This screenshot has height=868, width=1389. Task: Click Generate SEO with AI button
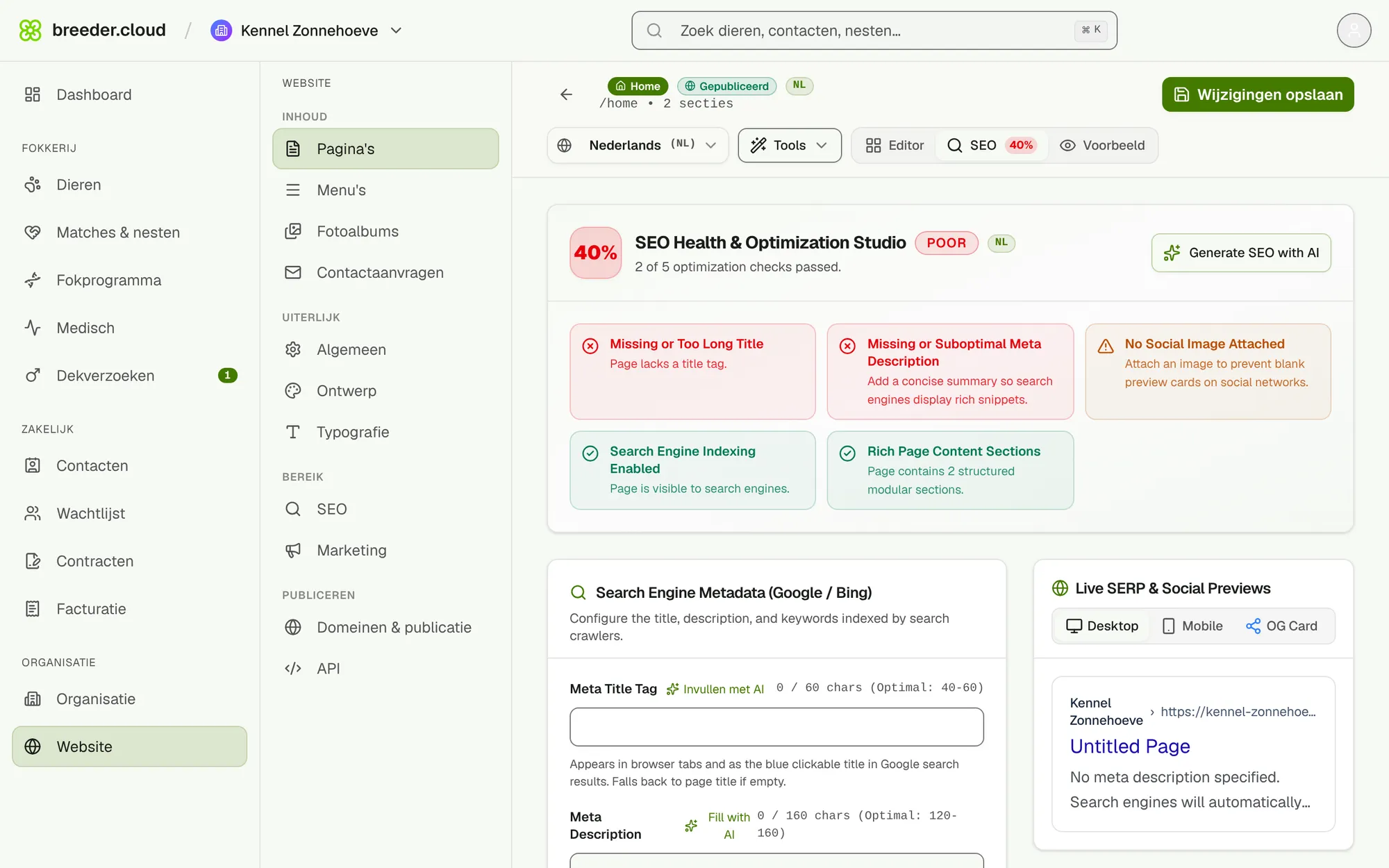point(1241,253)
